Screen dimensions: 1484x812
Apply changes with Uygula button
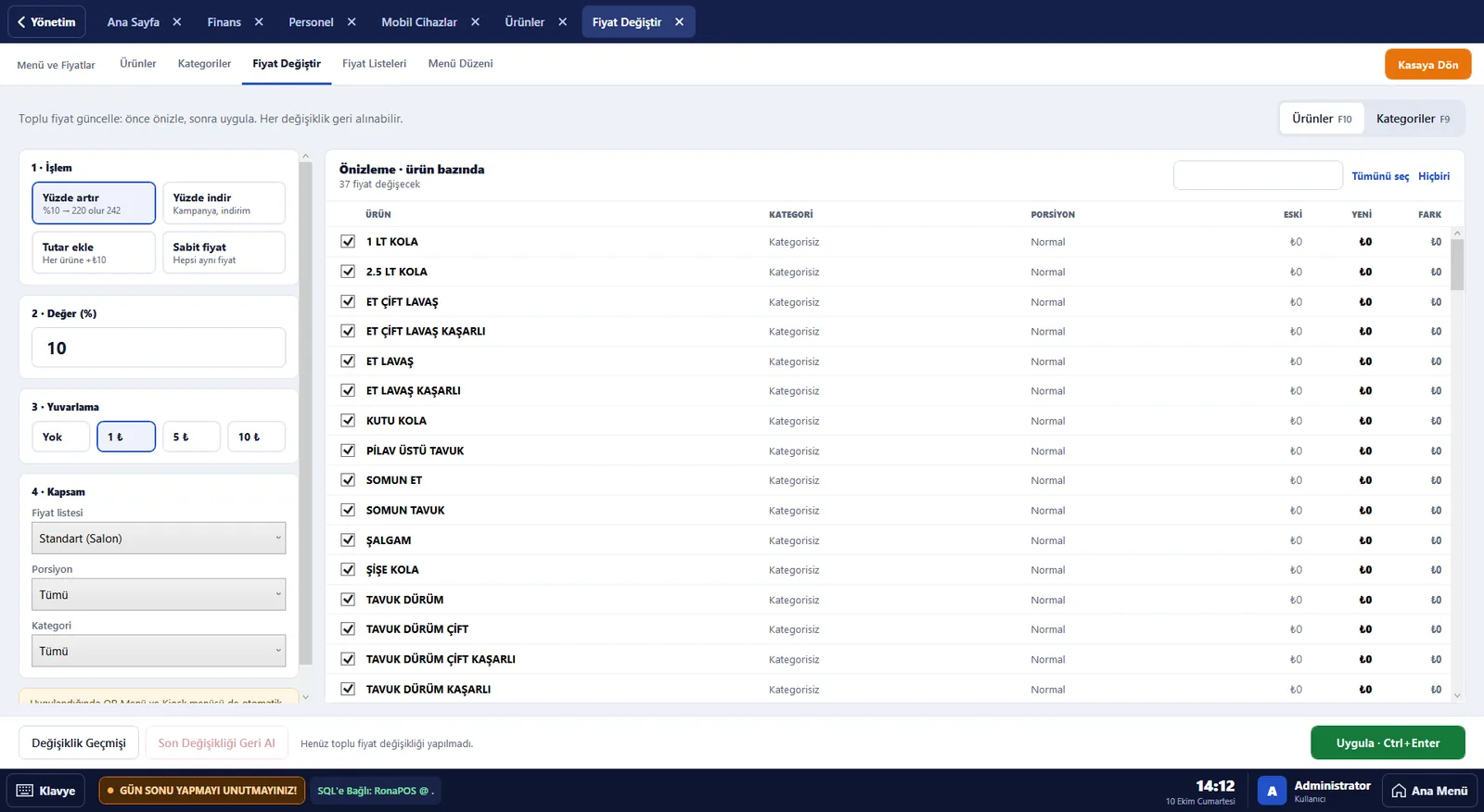coord(1388,743)
